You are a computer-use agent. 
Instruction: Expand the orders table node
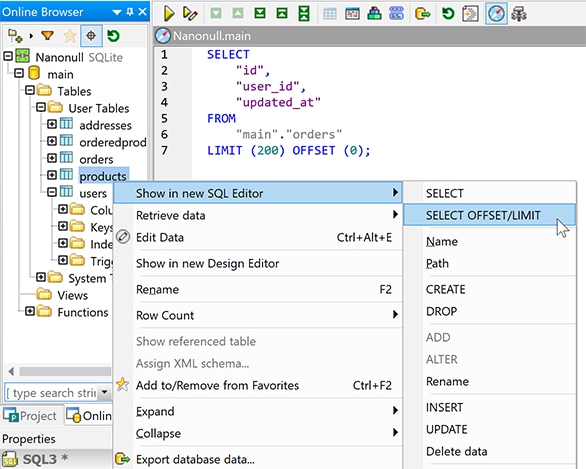click(52, 158)
